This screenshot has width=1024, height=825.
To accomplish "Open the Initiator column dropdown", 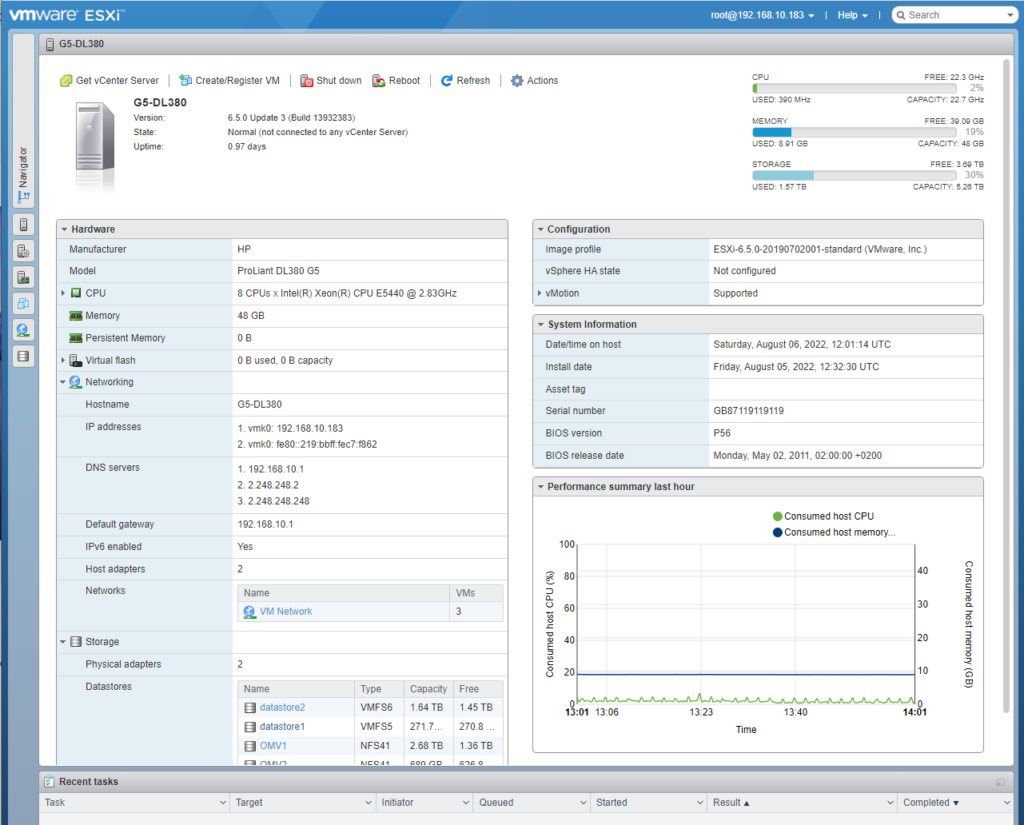I will 466,803.
